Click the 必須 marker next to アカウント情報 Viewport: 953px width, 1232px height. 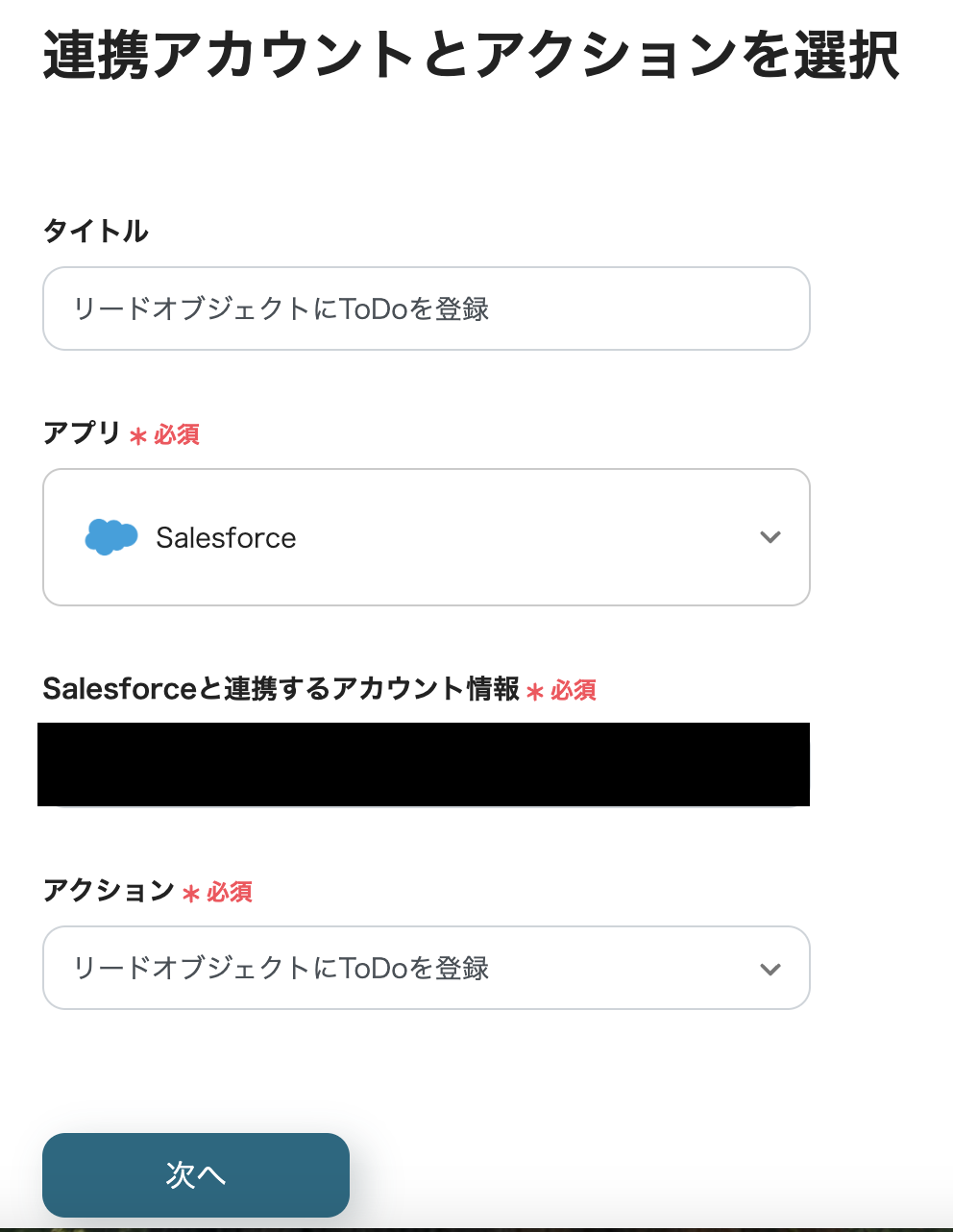point(574,690)
